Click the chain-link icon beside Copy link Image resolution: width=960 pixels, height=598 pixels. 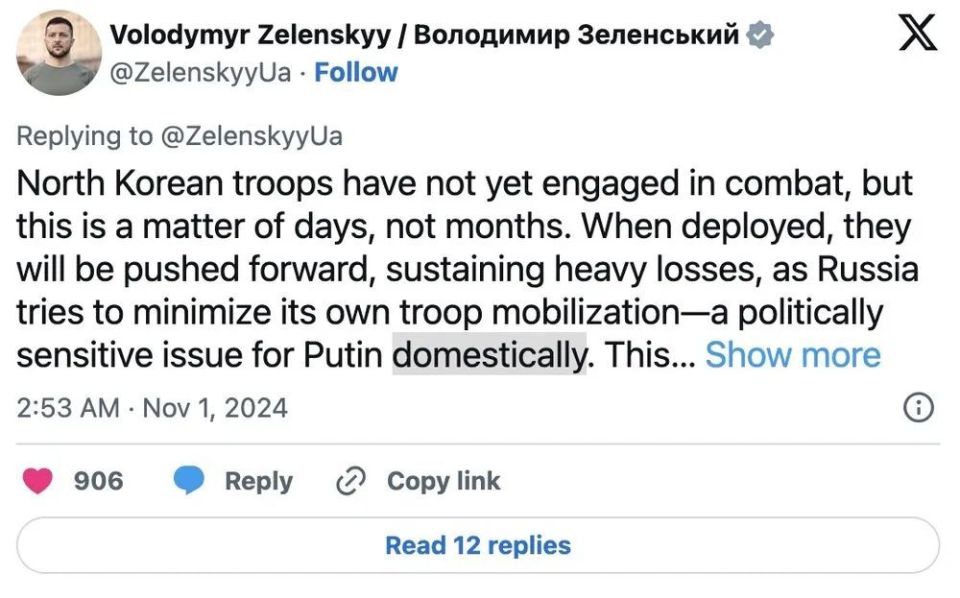[x=350, y=481]
